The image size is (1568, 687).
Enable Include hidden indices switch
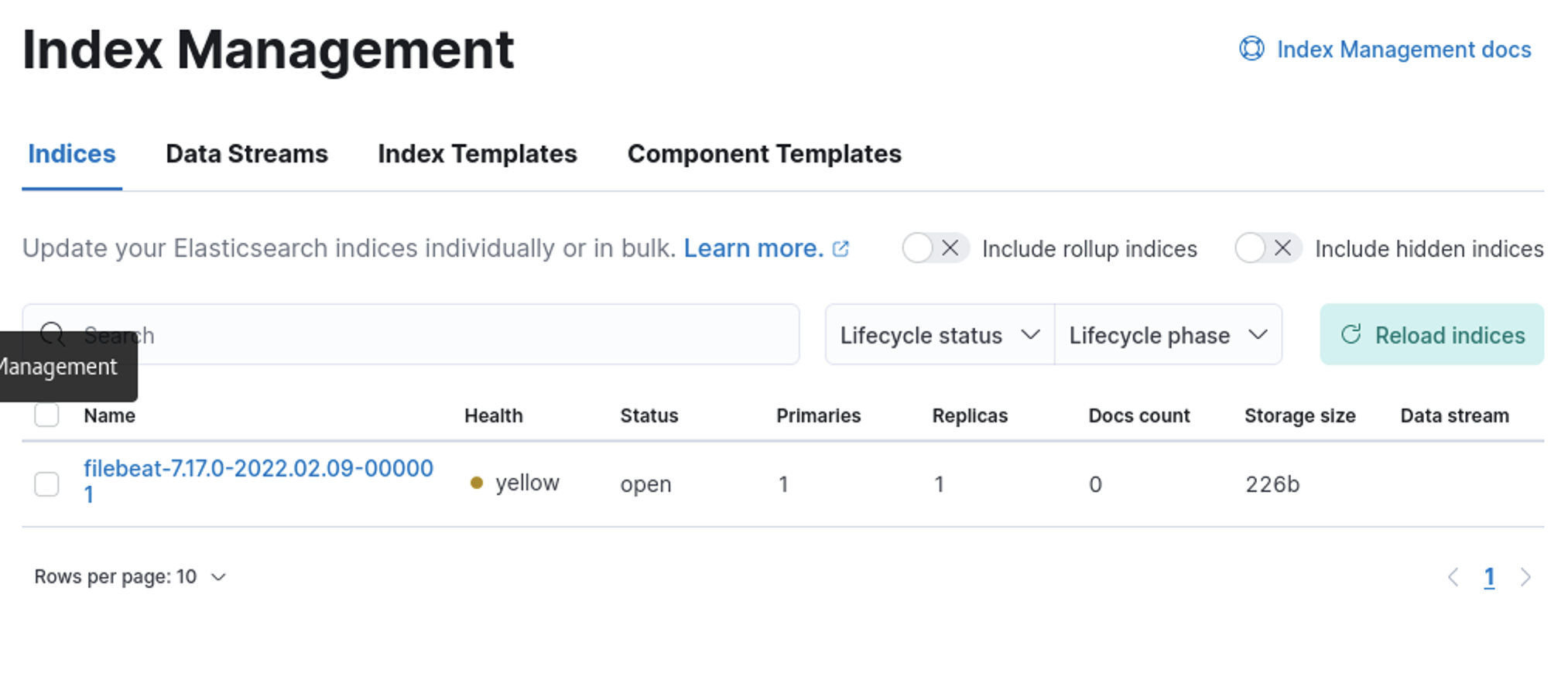pyautogui.click(x=1268, y=248)
